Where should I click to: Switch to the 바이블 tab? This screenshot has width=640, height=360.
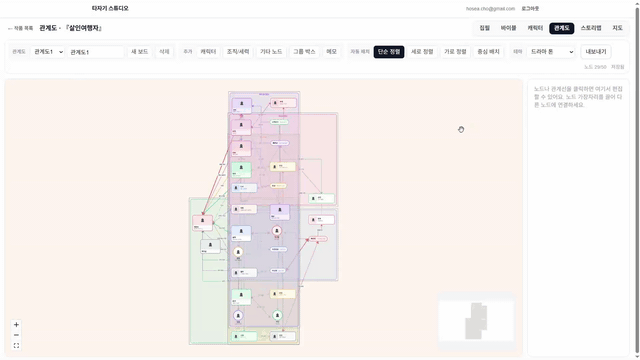click(509, 28)
